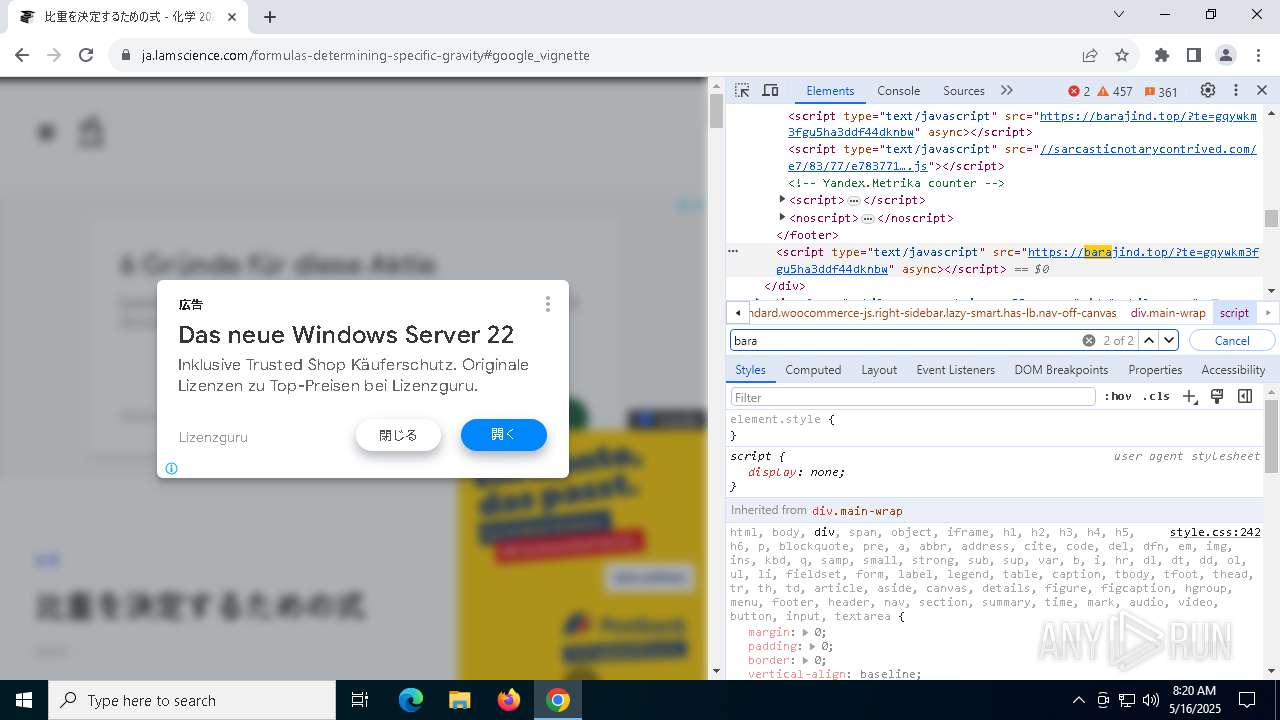This screenshot has height=720, width=1280.
Task: Open the Event Listeners tab
Action: (955, 370)
